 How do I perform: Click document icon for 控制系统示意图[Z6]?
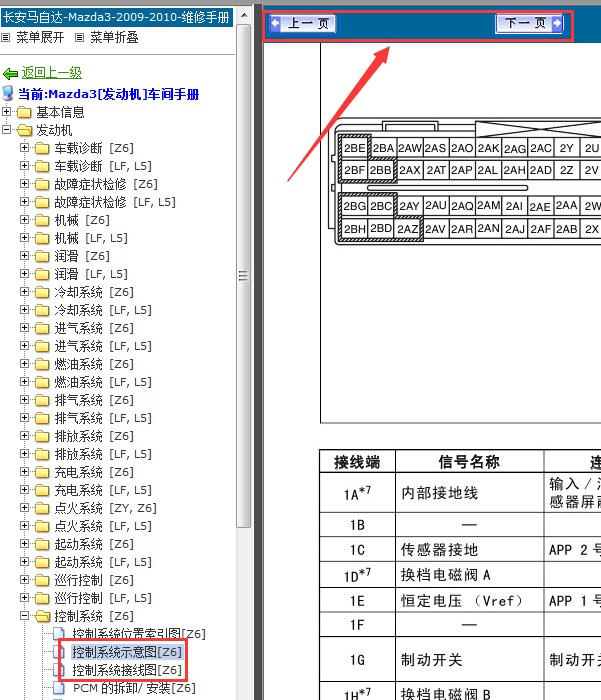(59, 652)
